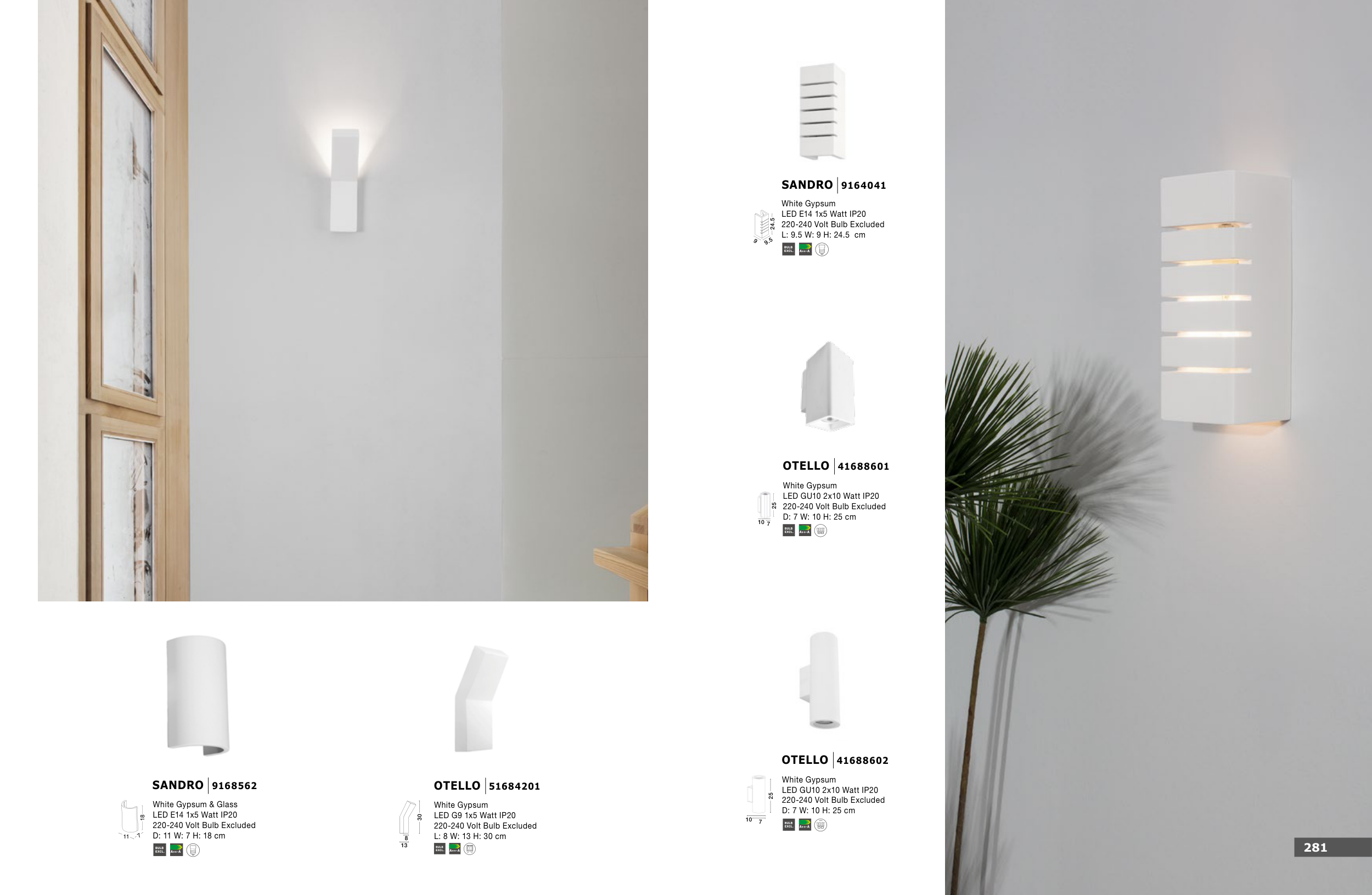Click the energy label icon under OTELLO 41688601
This screenshot has width=1372, height=895.
(x=805, y=530)
